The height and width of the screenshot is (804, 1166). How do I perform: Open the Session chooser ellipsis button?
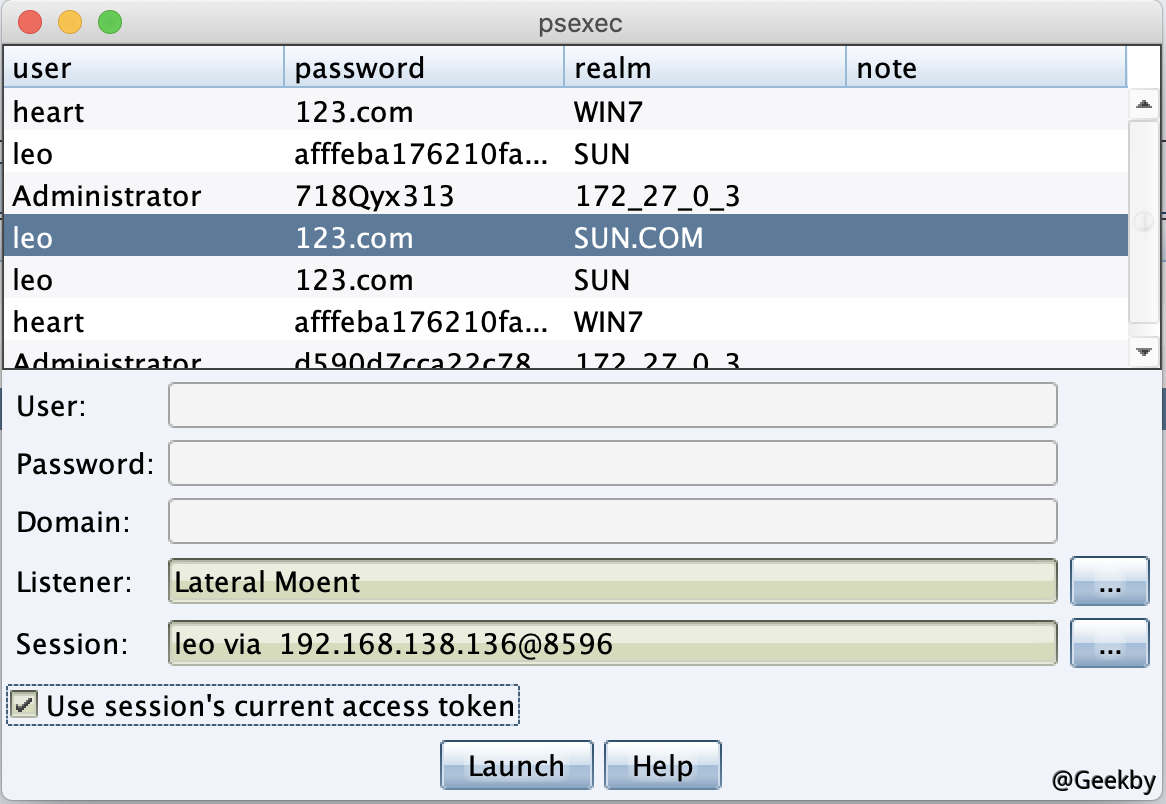pos(1109,644)
